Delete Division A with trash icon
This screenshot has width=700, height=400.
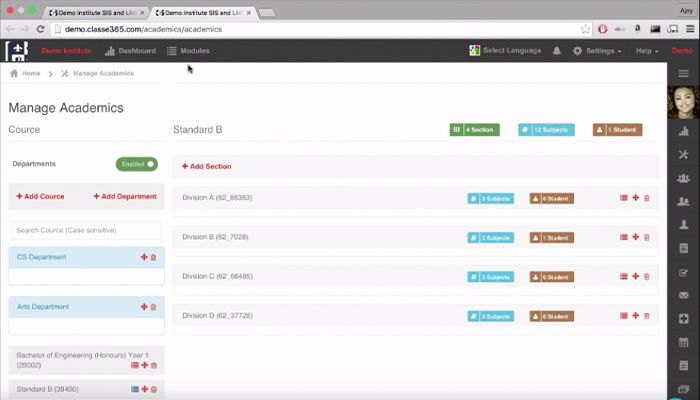(x=646, y=198)
